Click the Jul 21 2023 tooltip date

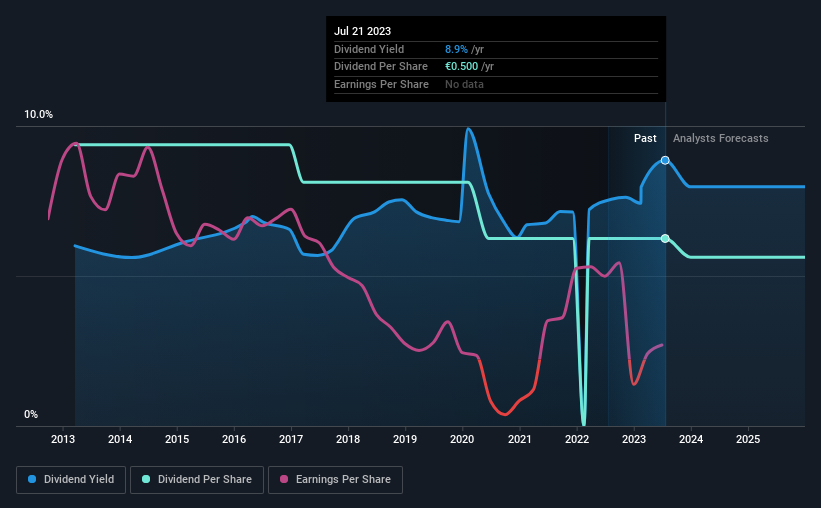coord(362,31)
